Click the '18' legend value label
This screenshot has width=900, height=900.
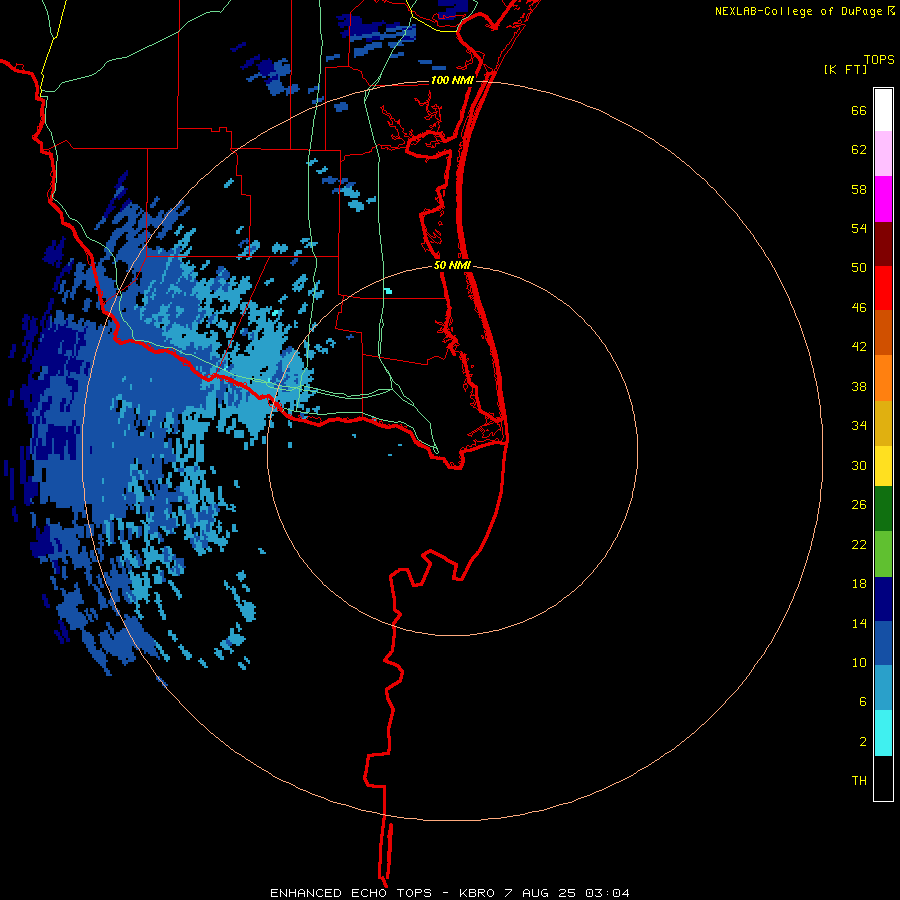pyautogui.click(x=859, y=584)
